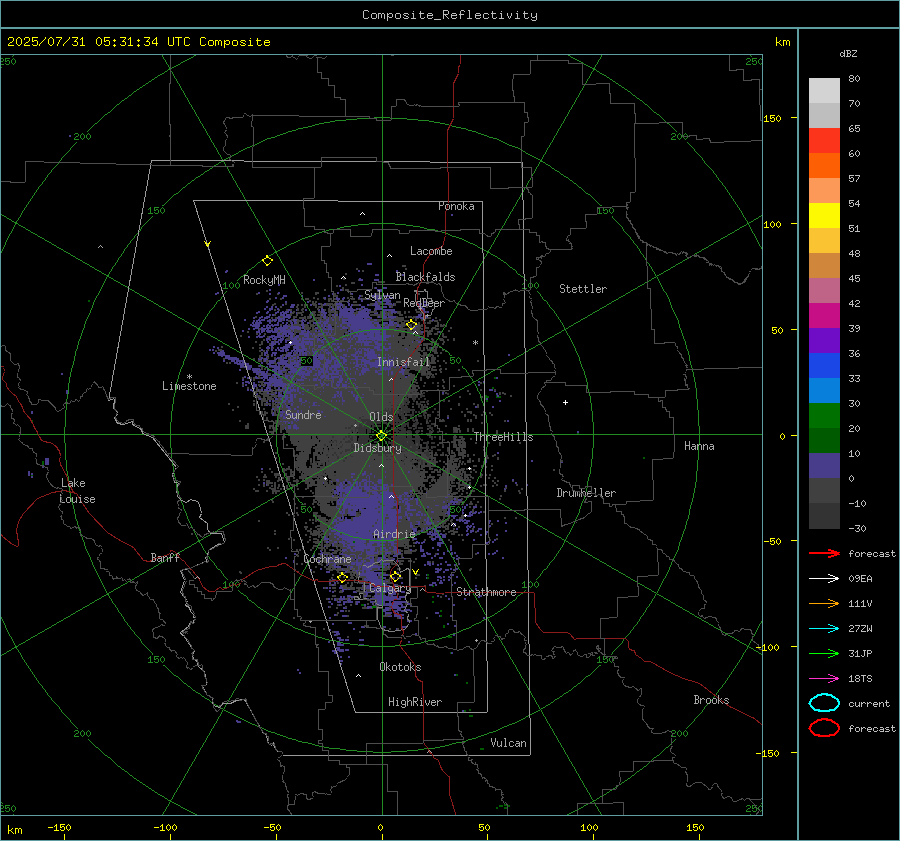Click the yellow diamond marker near RockyMH
Viewport: 900px width, 841px height.
267,261
